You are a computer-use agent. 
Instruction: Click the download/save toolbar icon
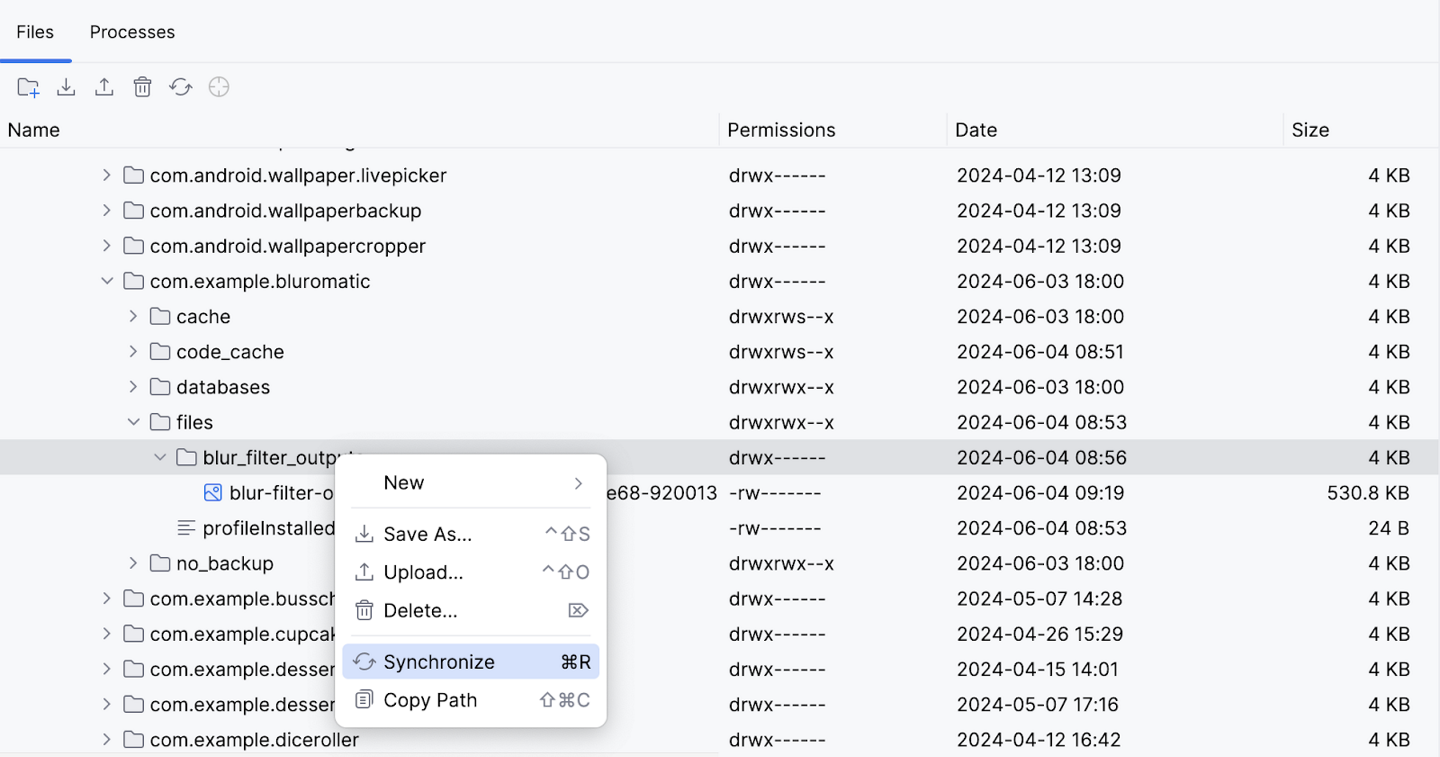[66, 87]
